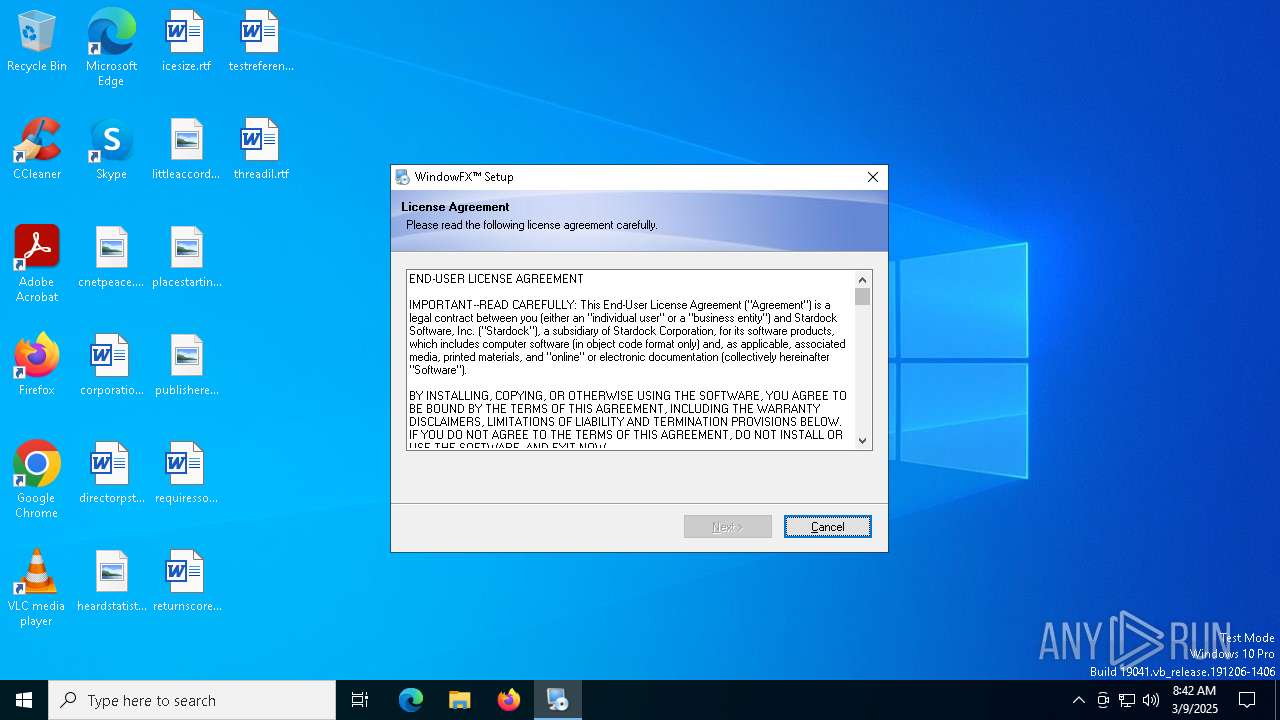Select the Adobe Acrobat desktop shortcut
This screenshot has width=1280, height=720.
pos(37,264)
